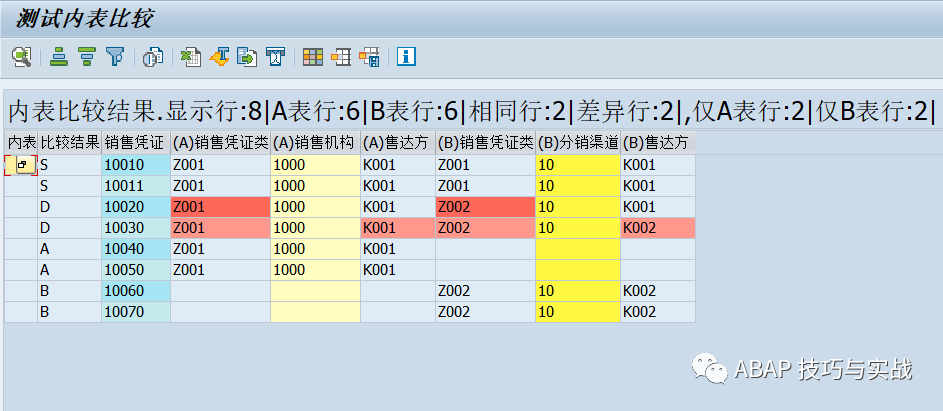Select sales document cell 10011
The image size is (943, 411).
(136, 186)
